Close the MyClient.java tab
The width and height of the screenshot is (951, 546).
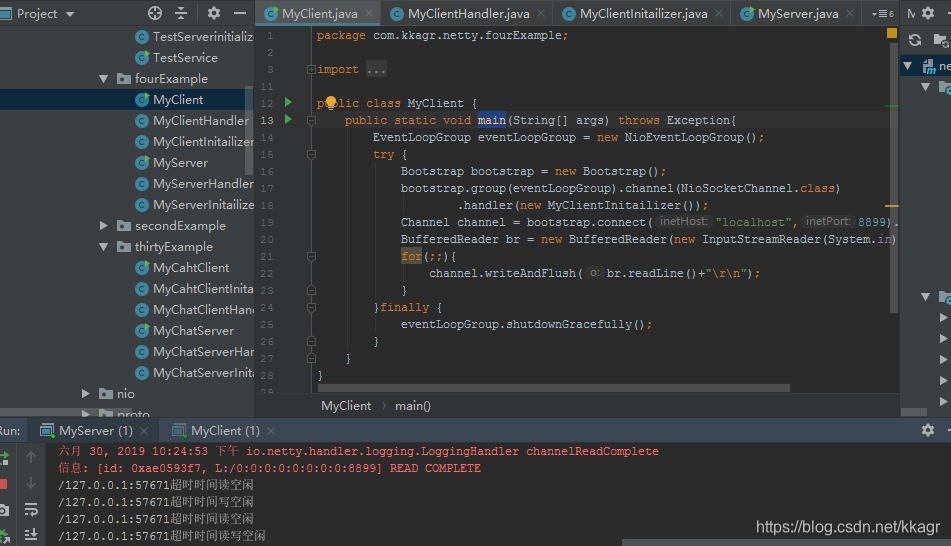coord(369,13)
